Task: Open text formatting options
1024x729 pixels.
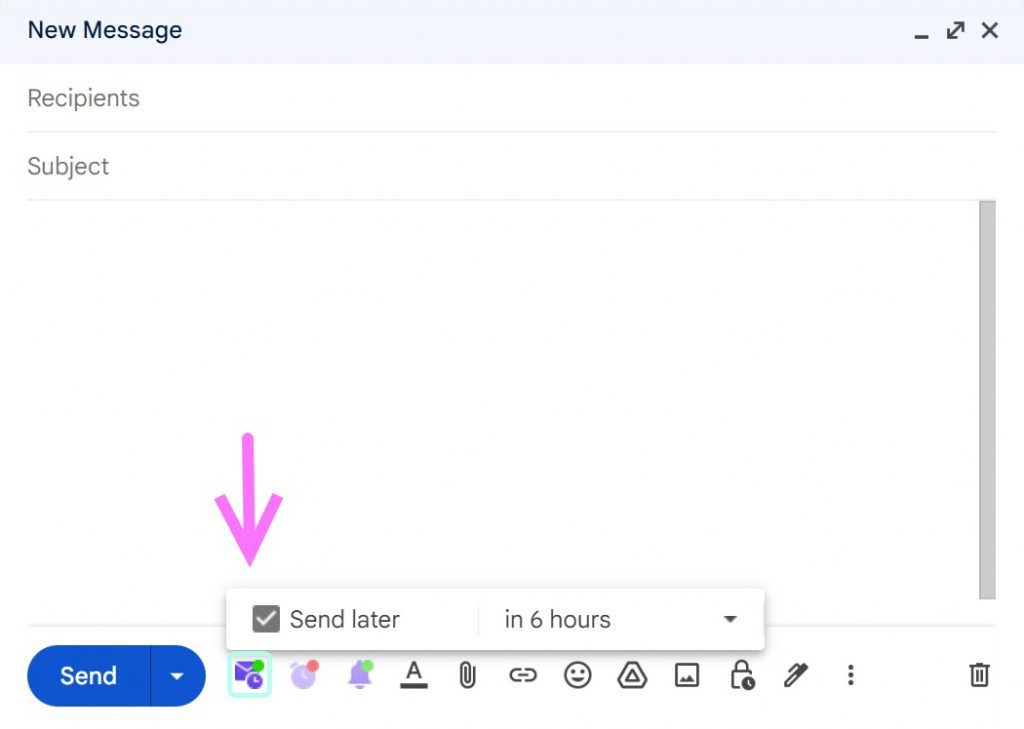Action: point(414,675)
